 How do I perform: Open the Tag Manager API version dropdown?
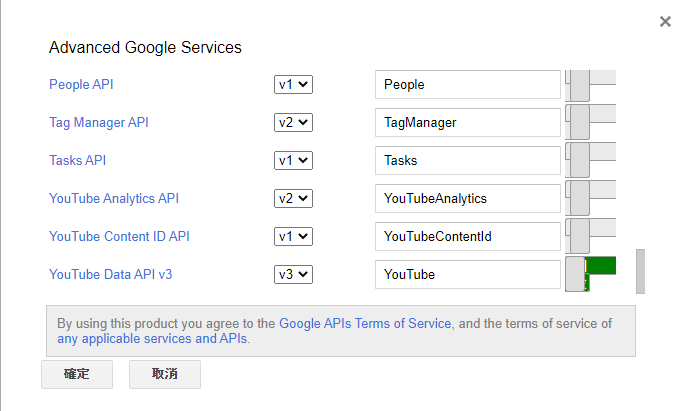pyautogui.click(x=293, y=122)
